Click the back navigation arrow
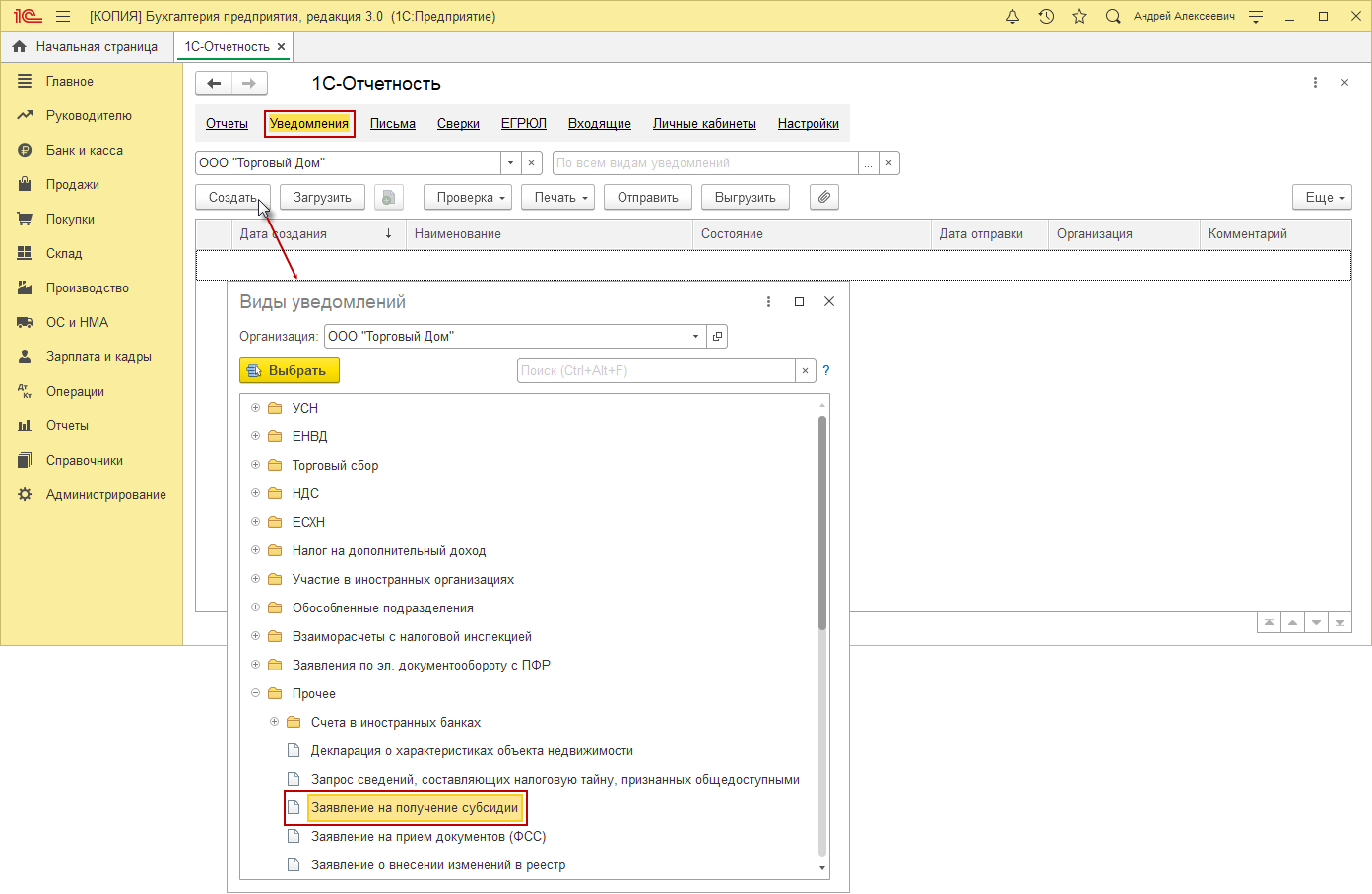Image resolution: width=1372 pixels, height=894 pixels. click(214, 84)
